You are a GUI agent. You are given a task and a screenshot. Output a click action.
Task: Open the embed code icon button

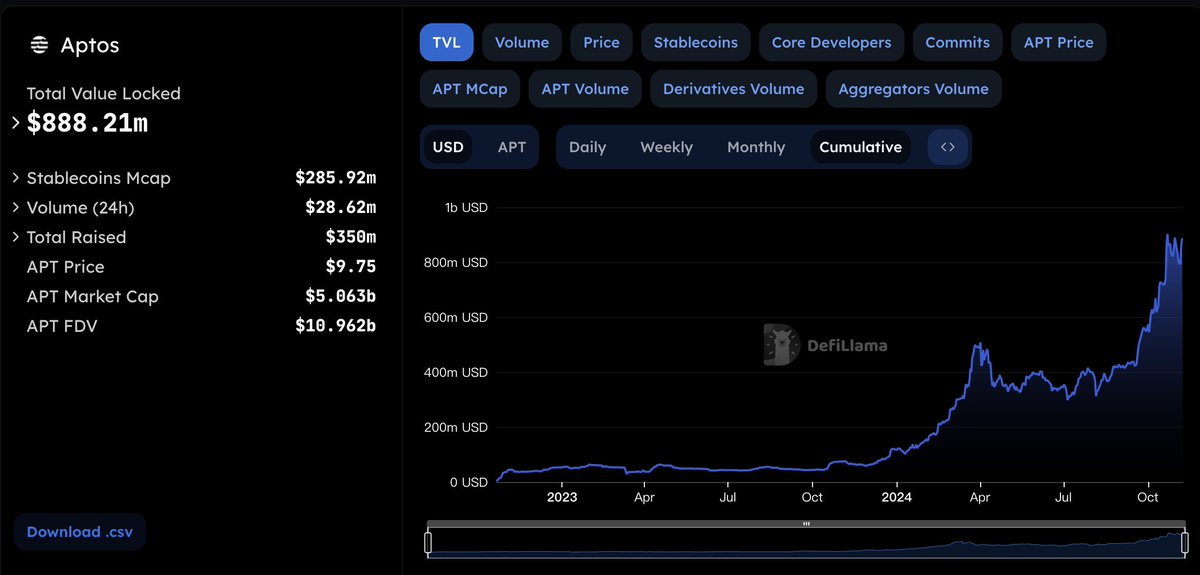click(948, 147)
